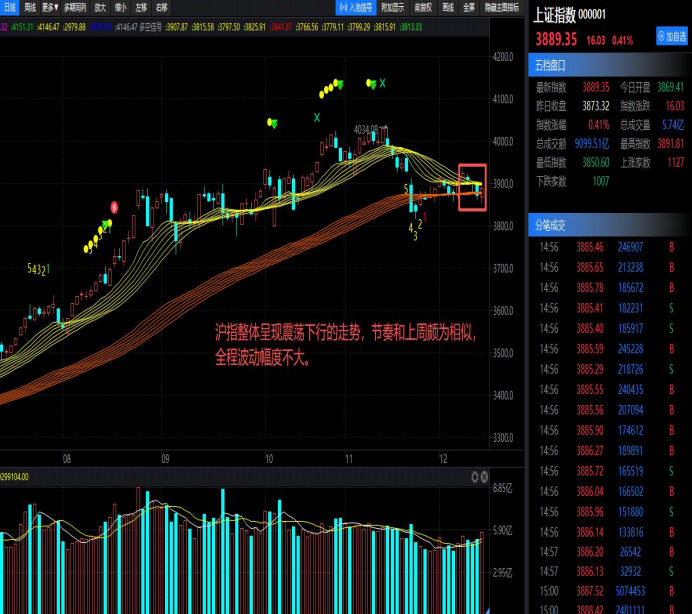Image resolution: width=692 pixels, height=614 pixels.
Task: Open the 附加显示 additional display option
Action: 392,8
